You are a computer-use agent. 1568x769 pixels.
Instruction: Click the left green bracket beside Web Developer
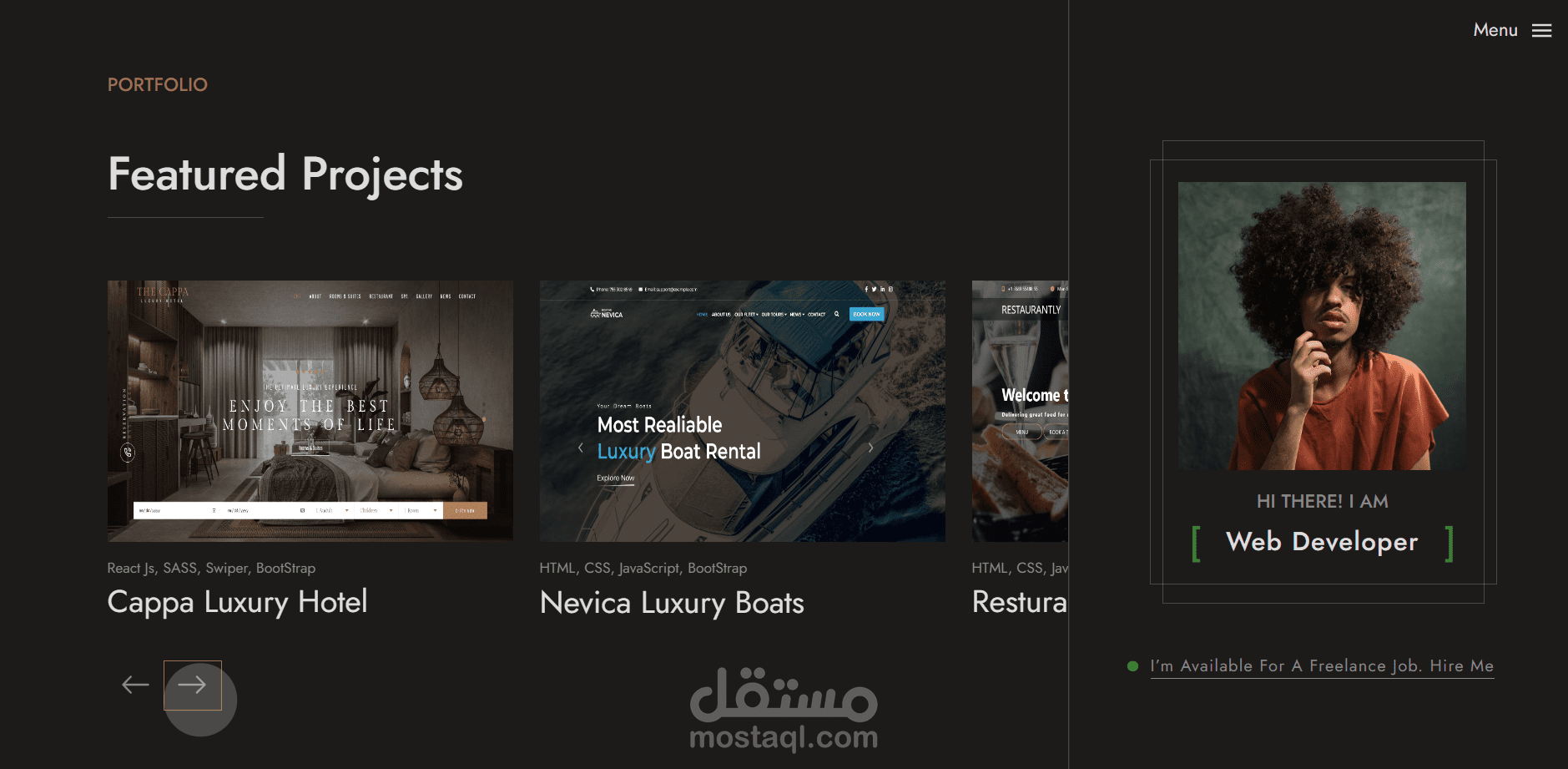click(x=1196, y=544)
